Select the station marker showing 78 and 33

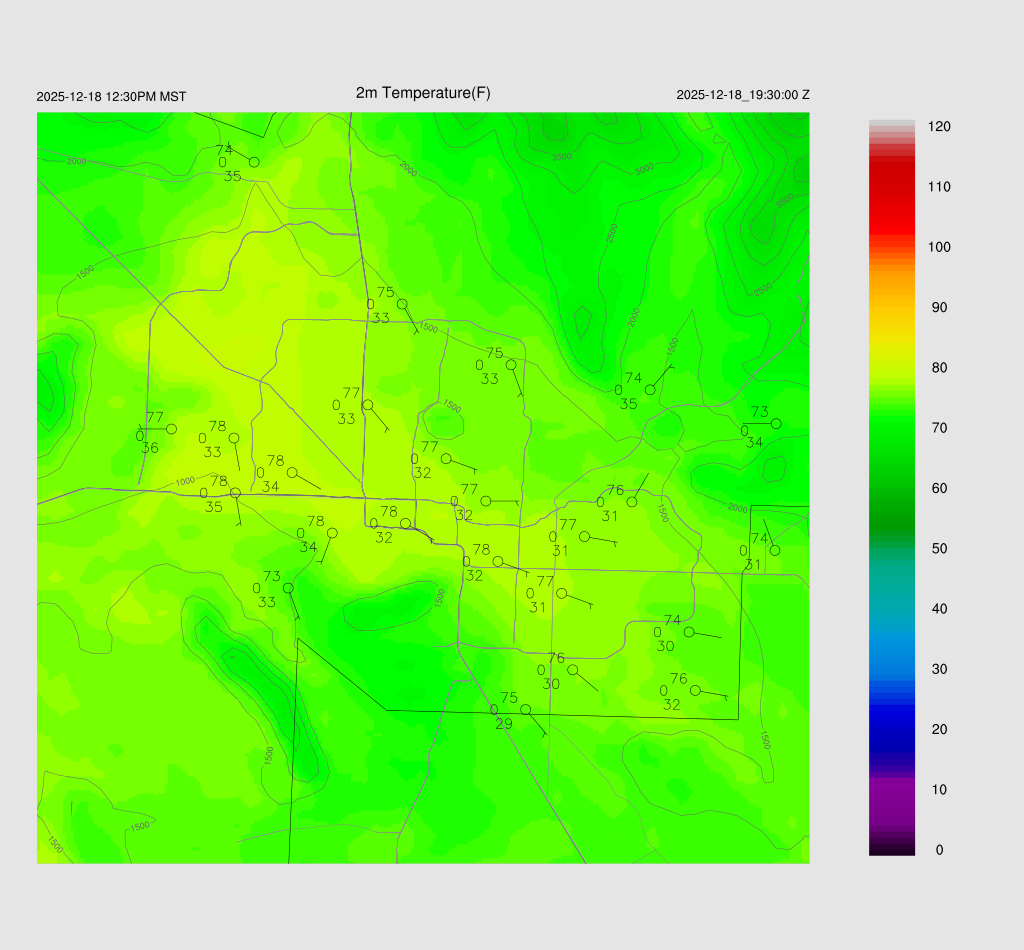point(234,438)
